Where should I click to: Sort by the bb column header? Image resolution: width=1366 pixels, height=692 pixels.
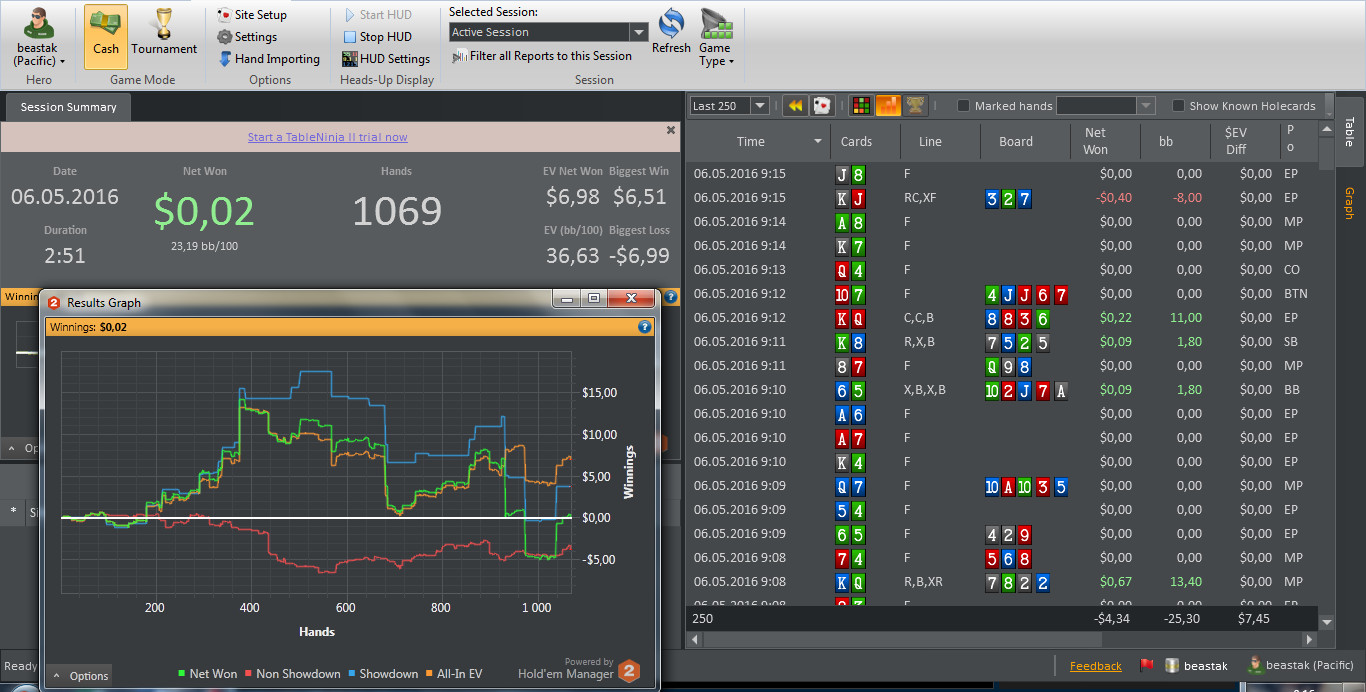(x=1166, y=142)
